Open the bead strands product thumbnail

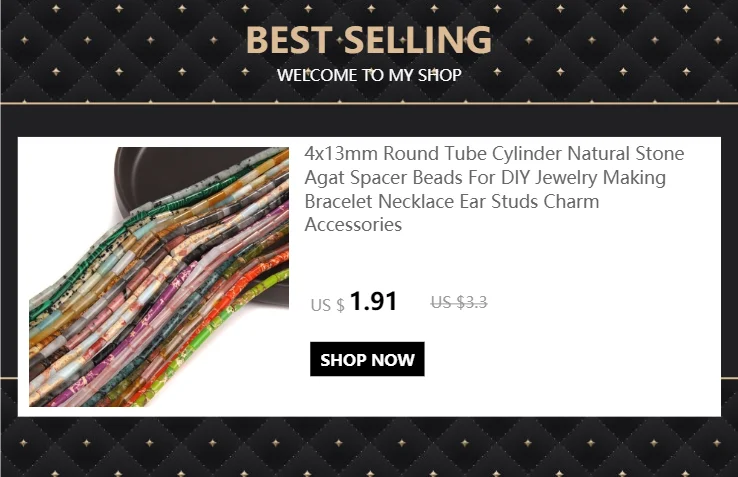(x=159, y=277)
